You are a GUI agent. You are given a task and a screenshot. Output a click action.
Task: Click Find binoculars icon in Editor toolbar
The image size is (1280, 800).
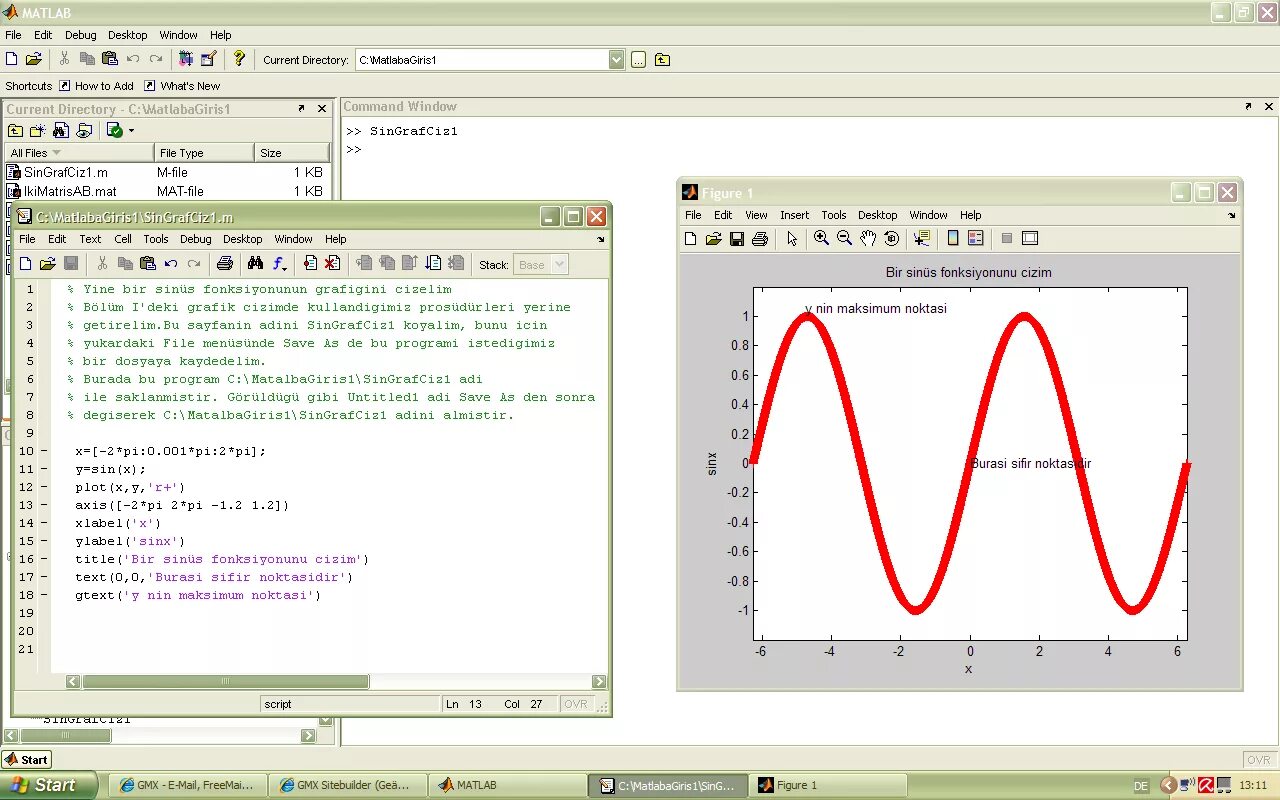(x=255, y=263)
